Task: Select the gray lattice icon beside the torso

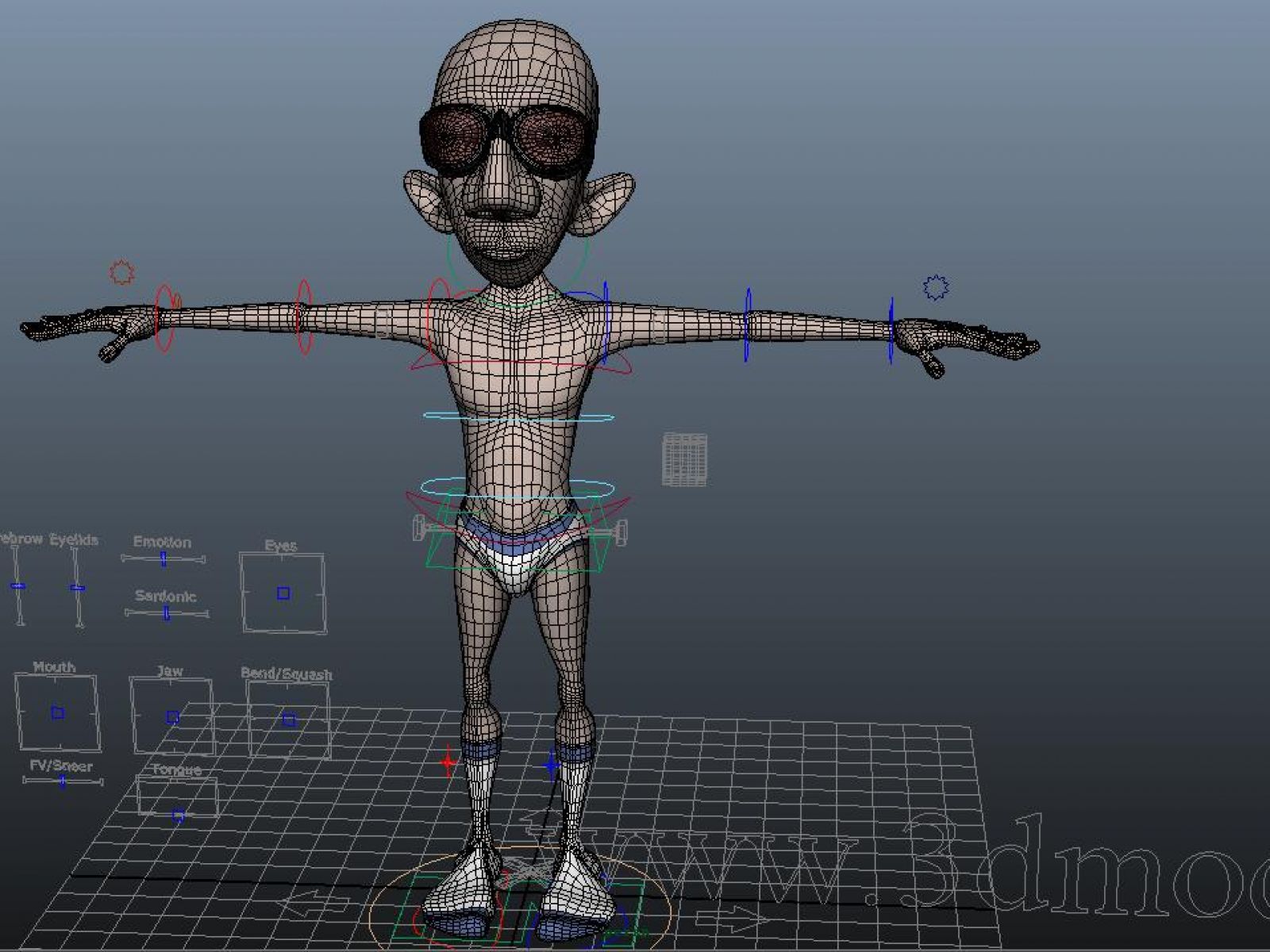Action: [x=684, y=459]
